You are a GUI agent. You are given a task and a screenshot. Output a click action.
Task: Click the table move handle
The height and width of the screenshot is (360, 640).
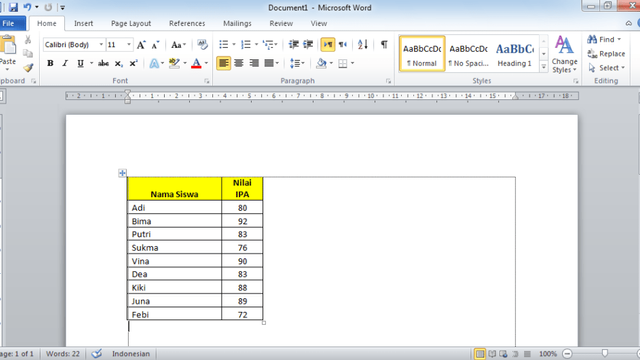pos(122,173)
